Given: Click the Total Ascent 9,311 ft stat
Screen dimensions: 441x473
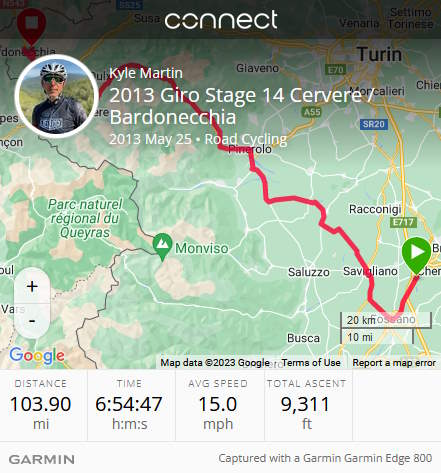Looking at the screenshot, I should pyautogui.click(x=306, y=406).
